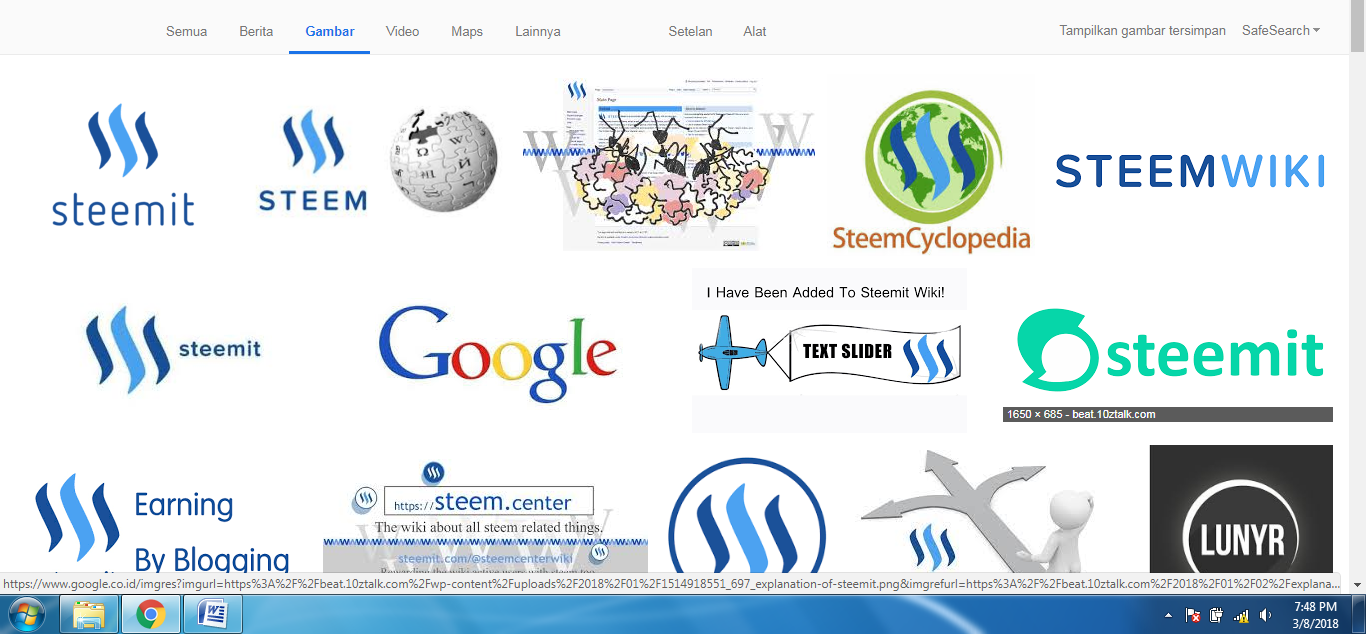Select the Gambar tab
1366x634 pixels.
pyautogui.click(x=330, y=31)
